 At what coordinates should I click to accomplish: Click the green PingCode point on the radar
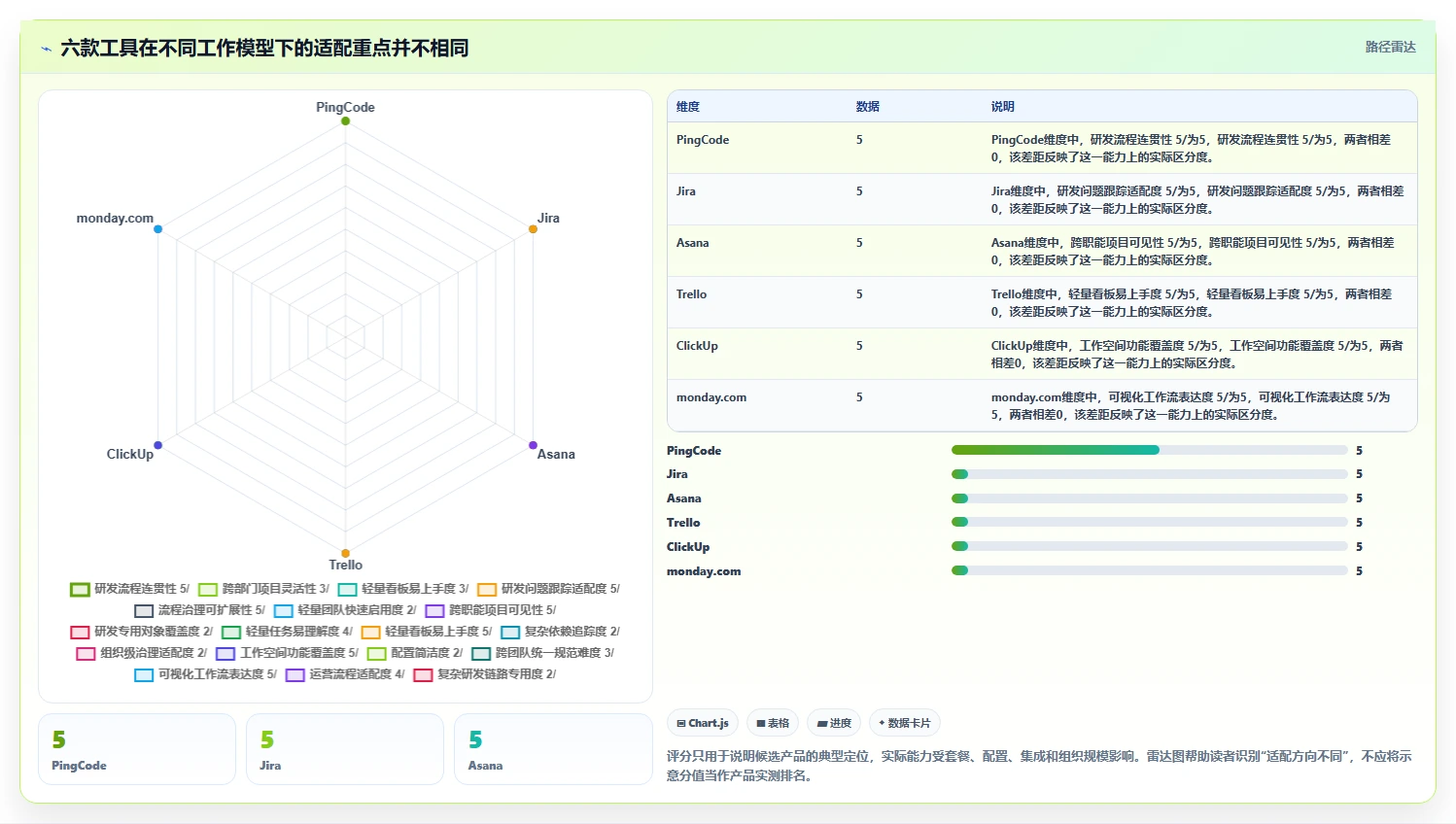coord(345,121)
